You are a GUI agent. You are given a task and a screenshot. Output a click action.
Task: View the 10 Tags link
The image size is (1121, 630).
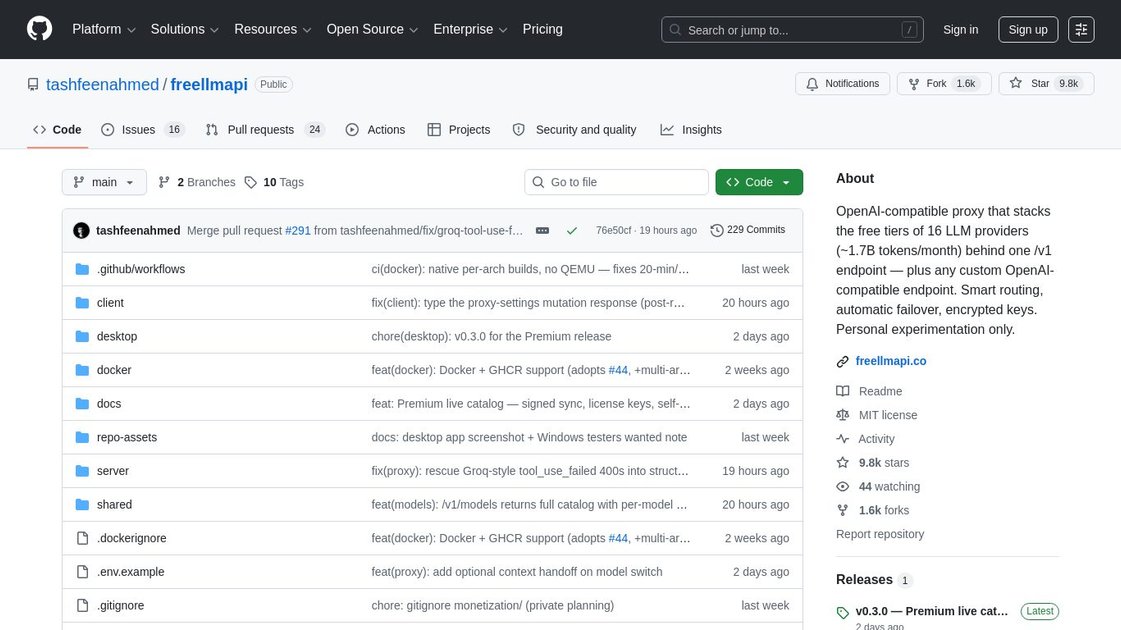click(x=275, y=182)
